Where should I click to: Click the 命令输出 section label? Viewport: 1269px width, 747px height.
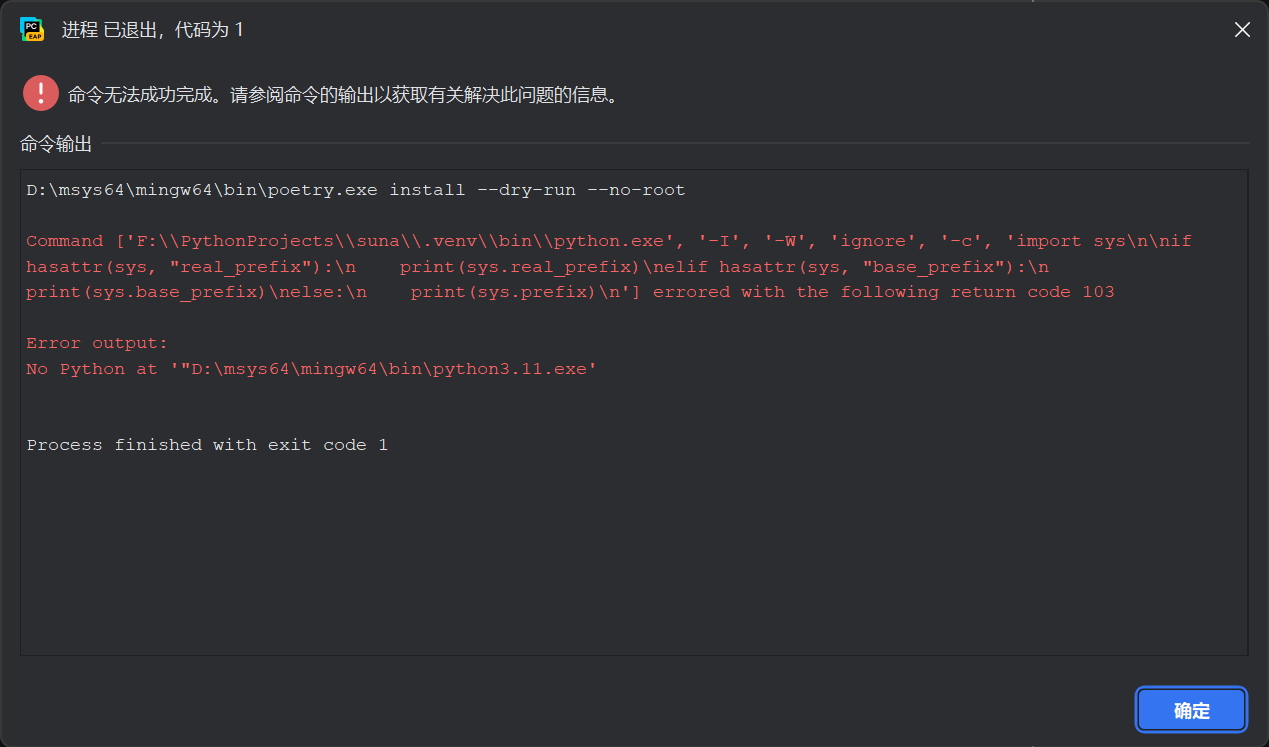coord(56,144)
